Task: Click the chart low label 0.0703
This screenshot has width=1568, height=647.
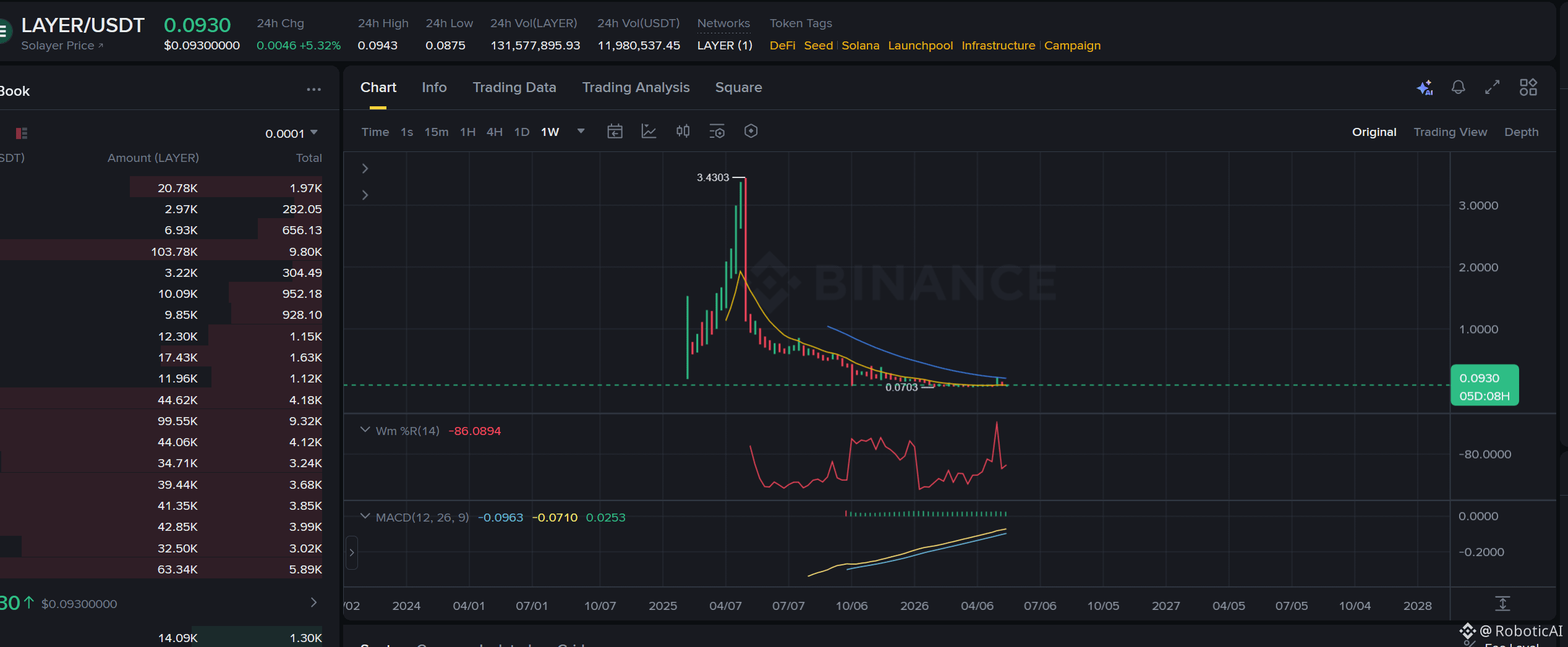Action: click(x=901, y=387)
